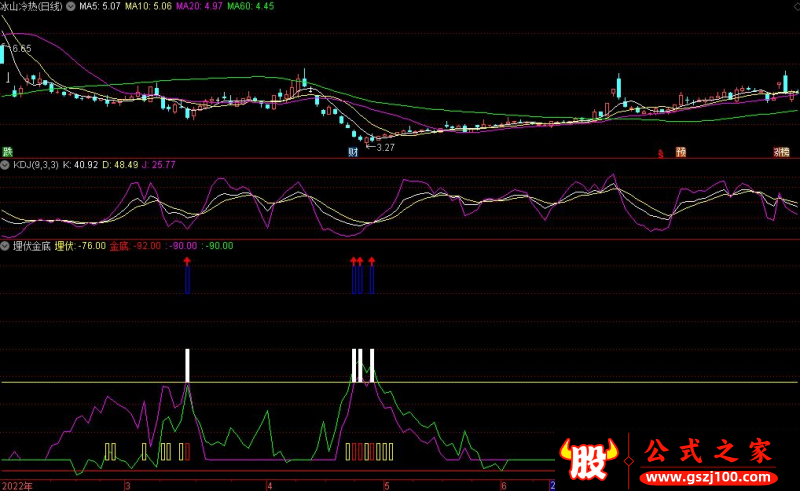Click month 6 on the time axis

(504, 486)
